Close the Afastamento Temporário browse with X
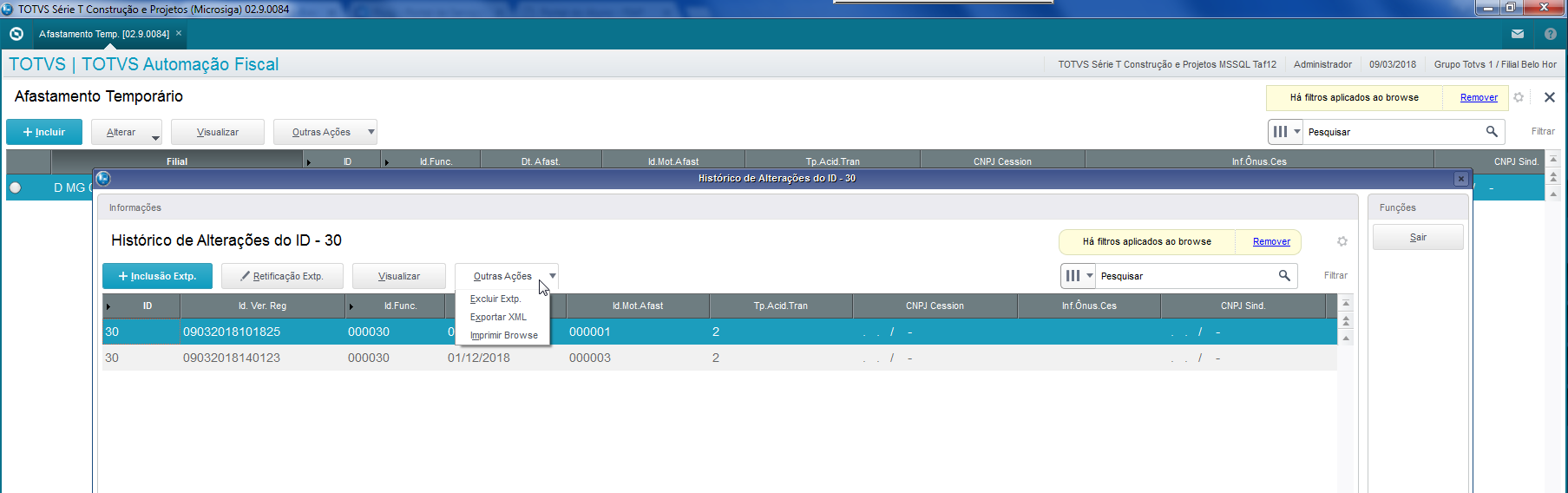Viewport: 1568px width, 493px height. point(1550,97)
